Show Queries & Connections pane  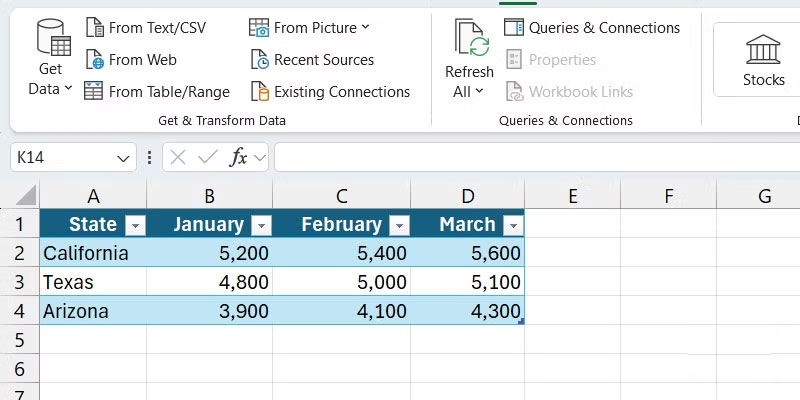[592, 27]
